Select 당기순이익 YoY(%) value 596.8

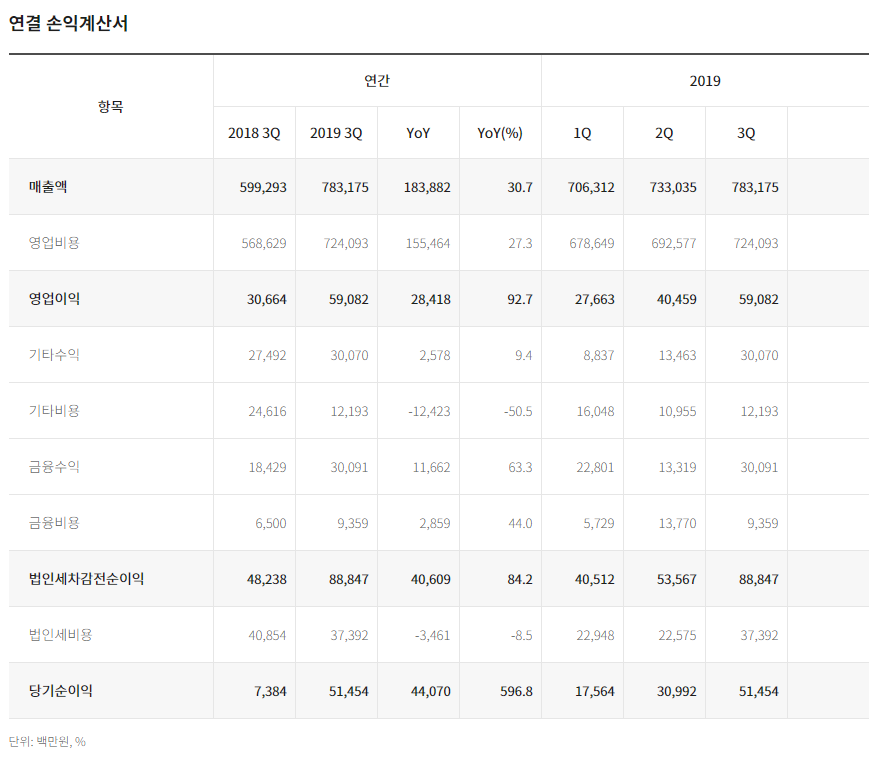click(516, 691)
